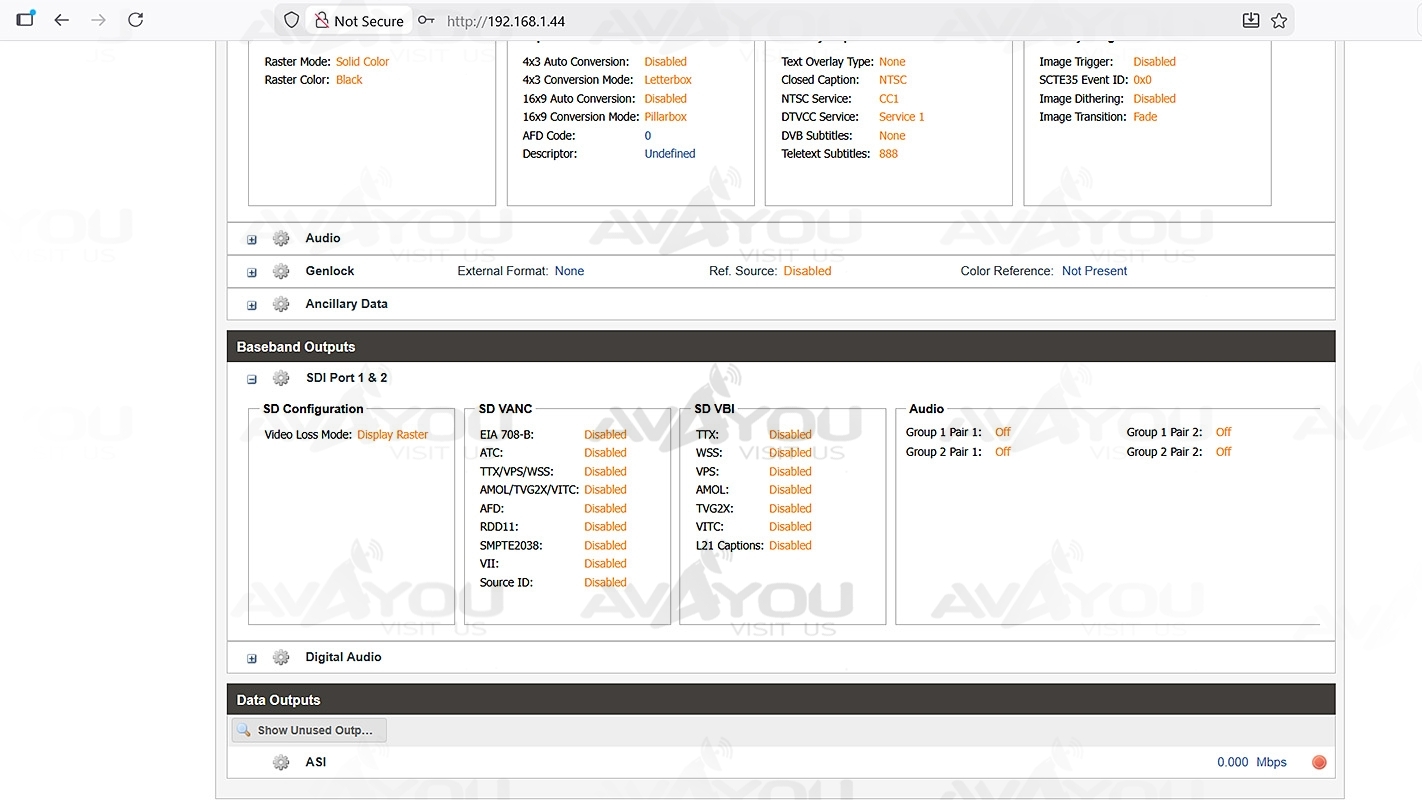1422x800 pixels.
Task: Collapse the SDI Port 1 & 2 section
Action: [x=252, y=380]
